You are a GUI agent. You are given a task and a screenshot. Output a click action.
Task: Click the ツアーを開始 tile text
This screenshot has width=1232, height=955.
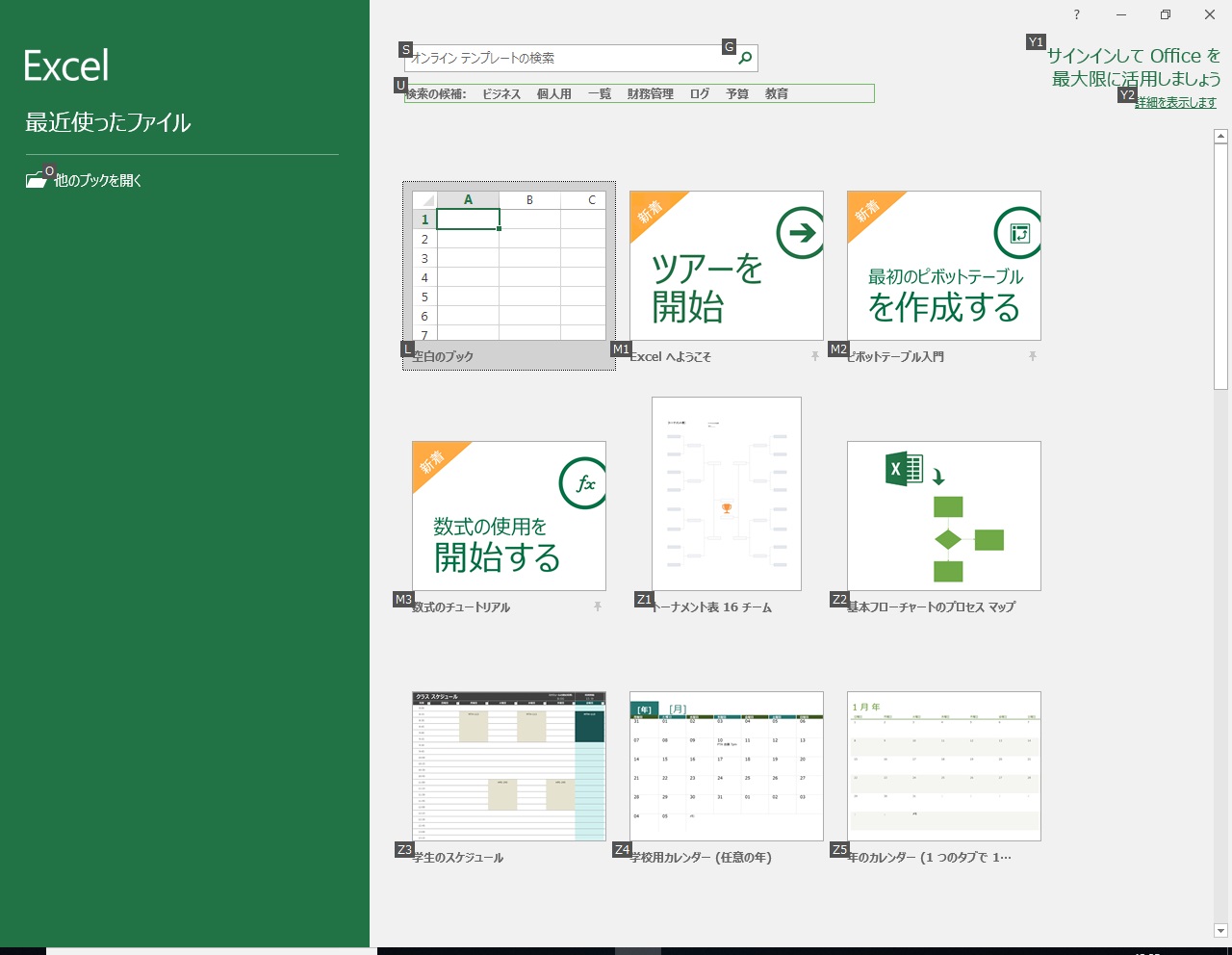[707, 288]
